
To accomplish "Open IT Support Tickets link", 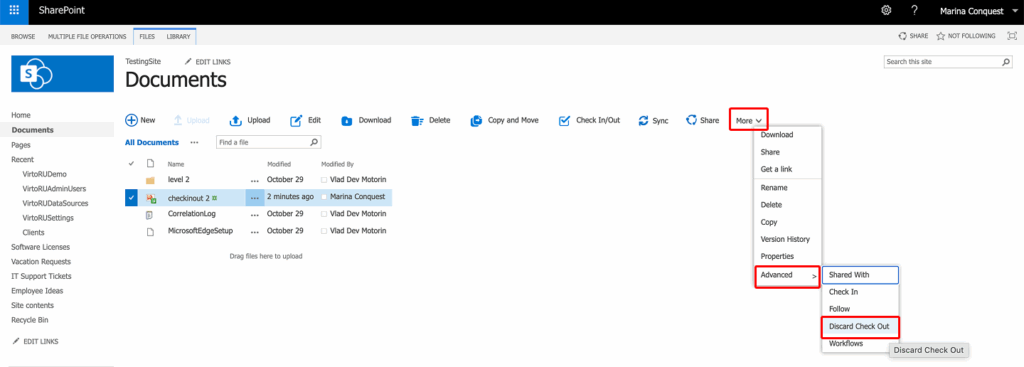I will pyautogui.click(x=41, y=276).
